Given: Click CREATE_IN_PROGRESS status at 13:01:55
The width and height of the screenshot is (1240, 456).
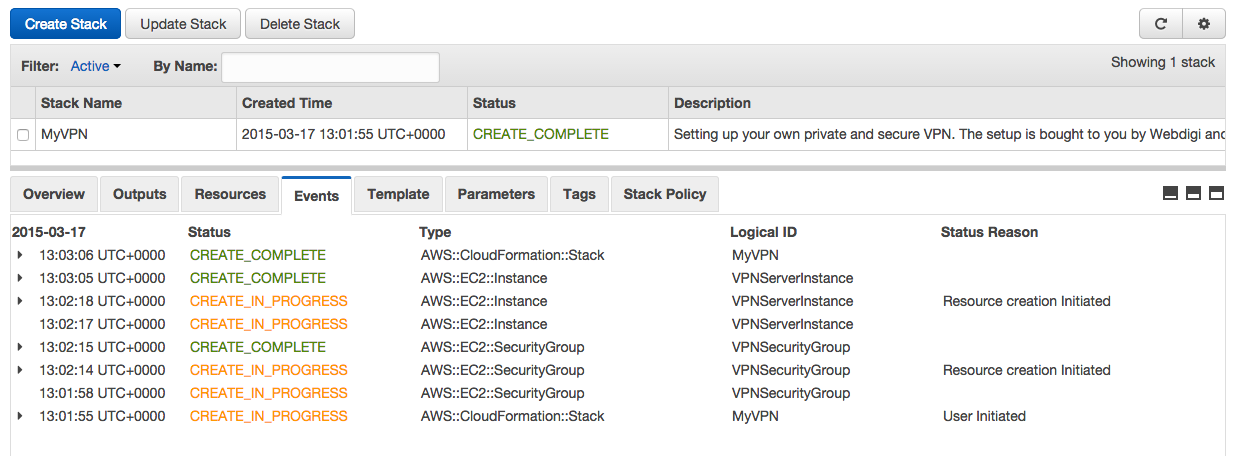Looking at the screenshot, I should click(269, 416).
